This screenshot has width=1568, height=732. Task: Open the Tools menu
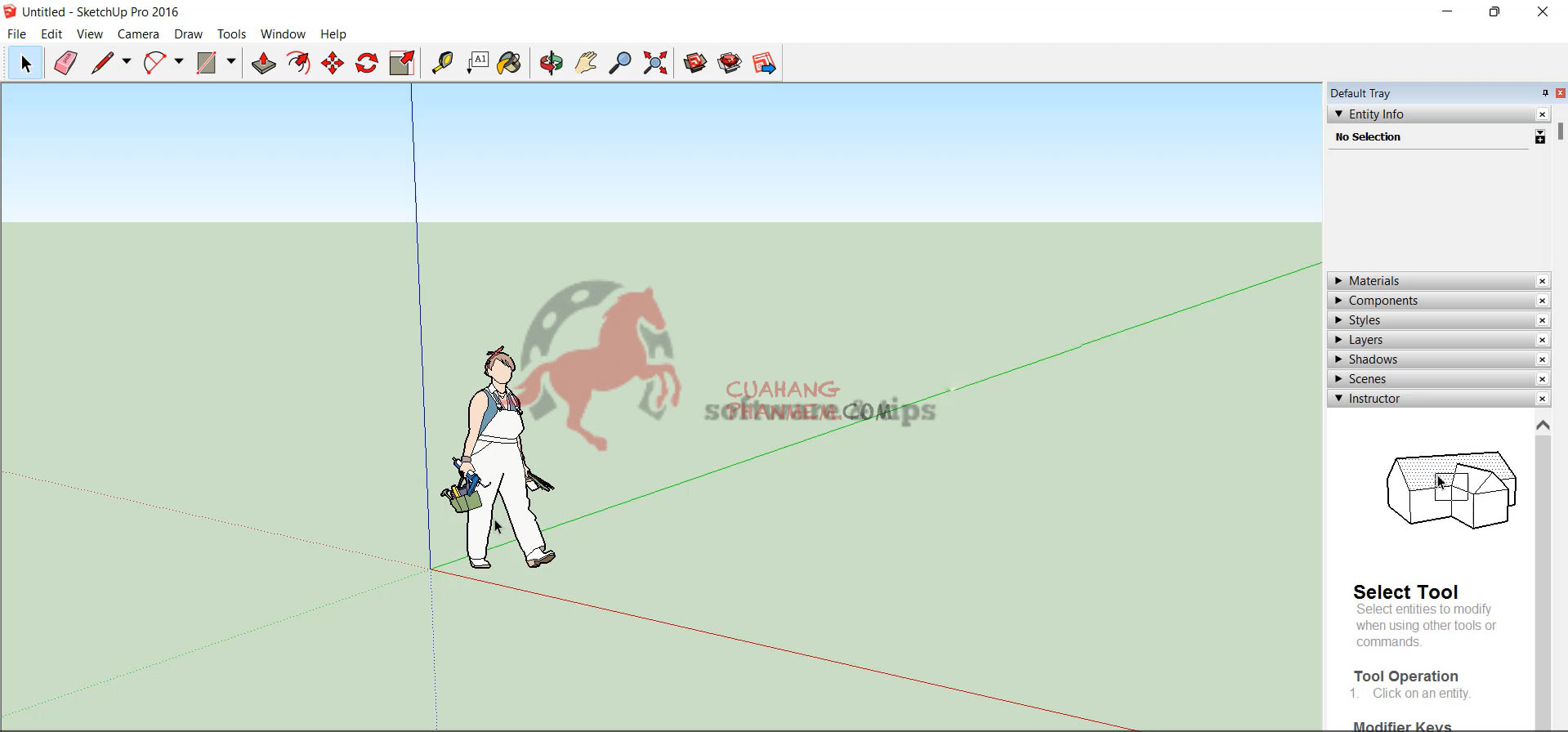coord(231,33)
